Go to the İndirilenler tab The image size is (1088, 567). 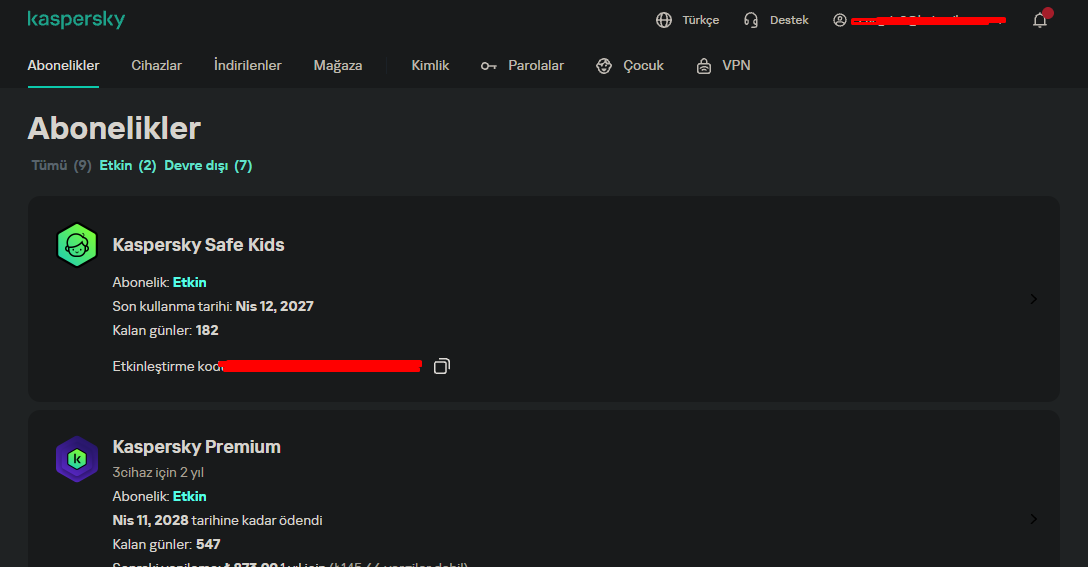tap(248, 65)
